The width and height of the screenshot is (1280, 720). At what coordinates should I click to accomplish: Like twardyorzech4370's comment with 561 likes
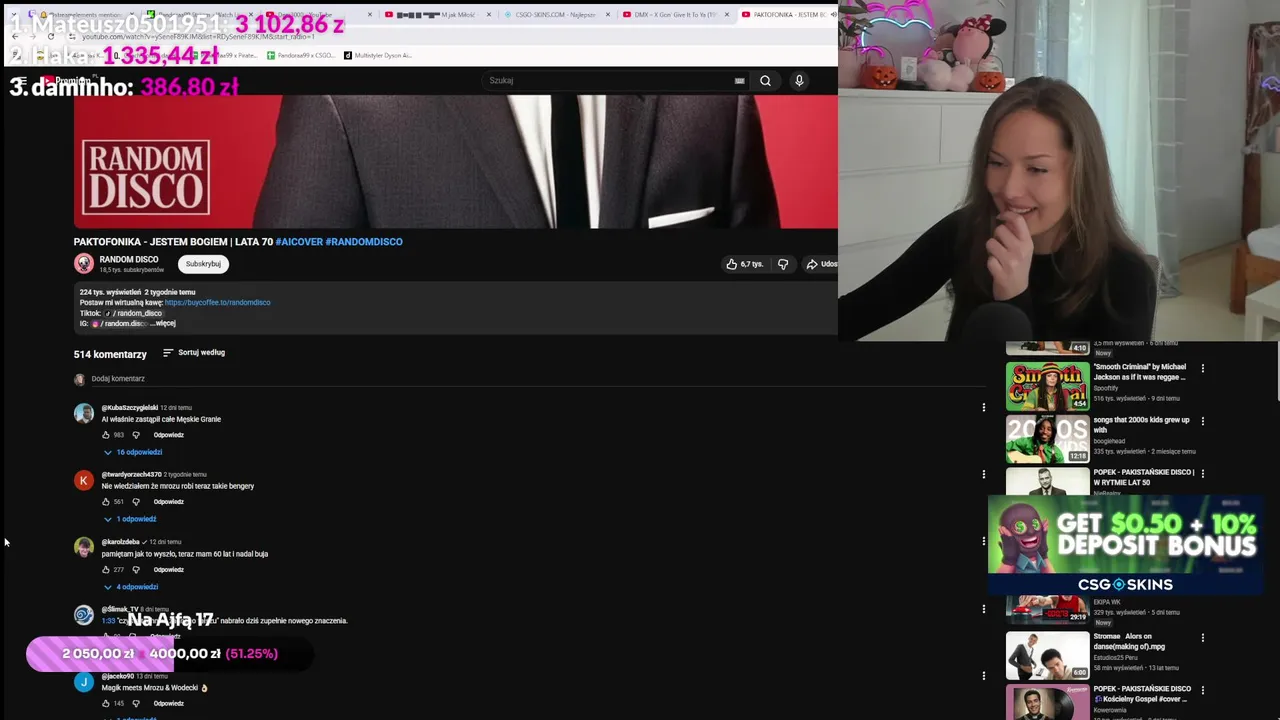[106, 502]
